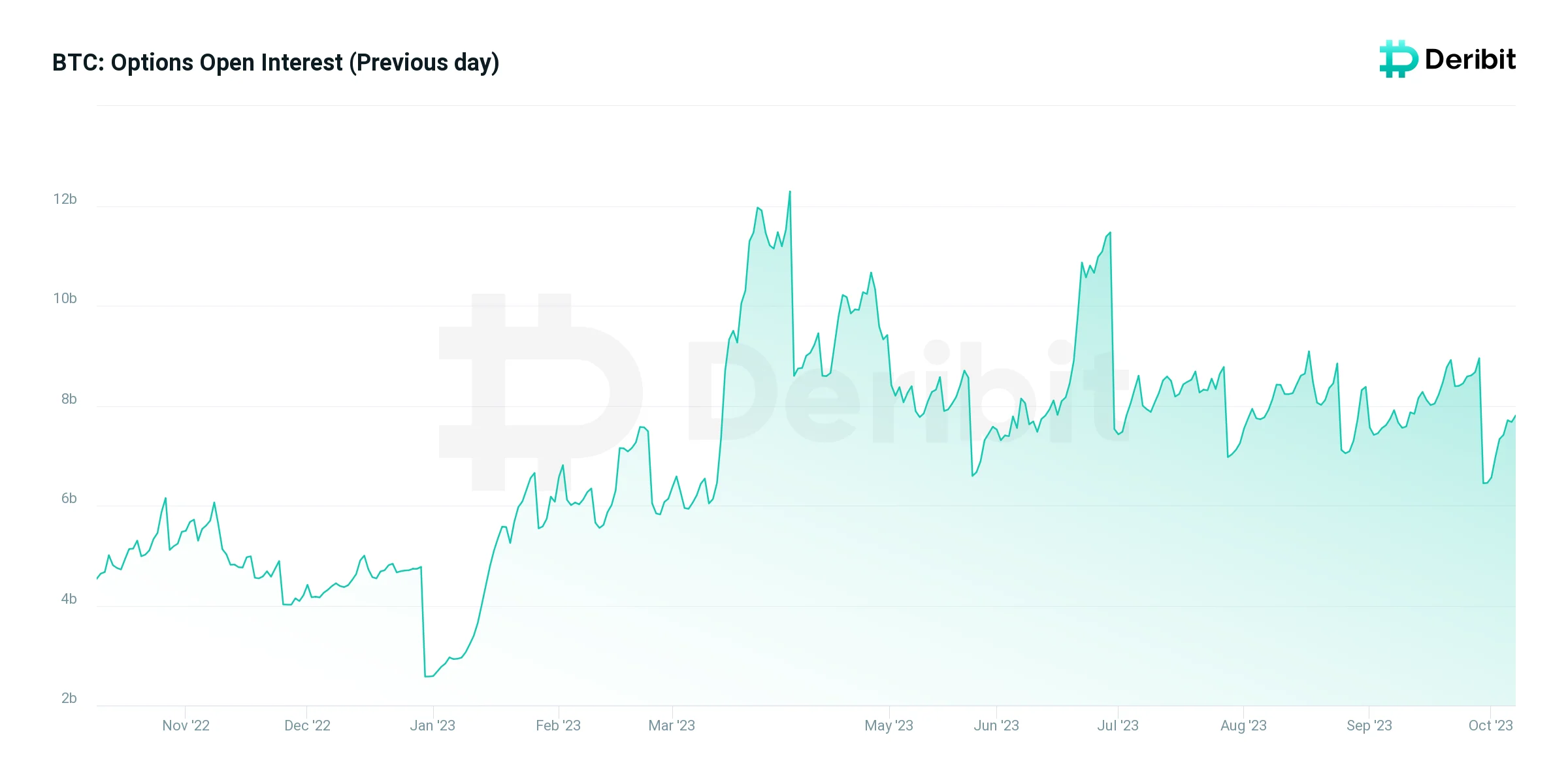Select the Oct '23 x-axis label

[1490, 725]
